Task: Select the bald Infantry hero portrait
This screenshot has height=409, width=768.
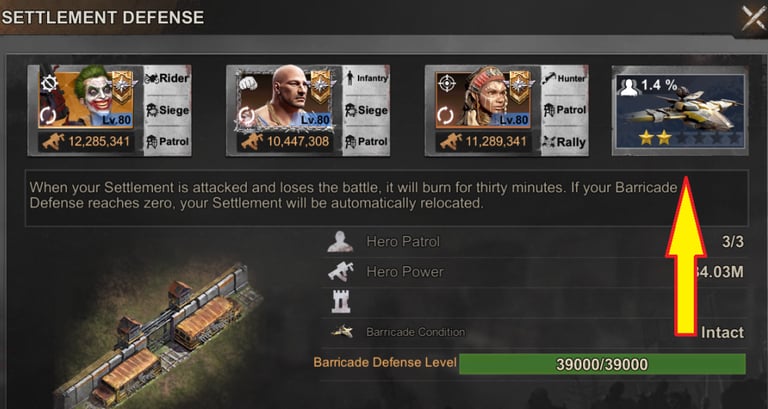Action: tap(284, 99)
